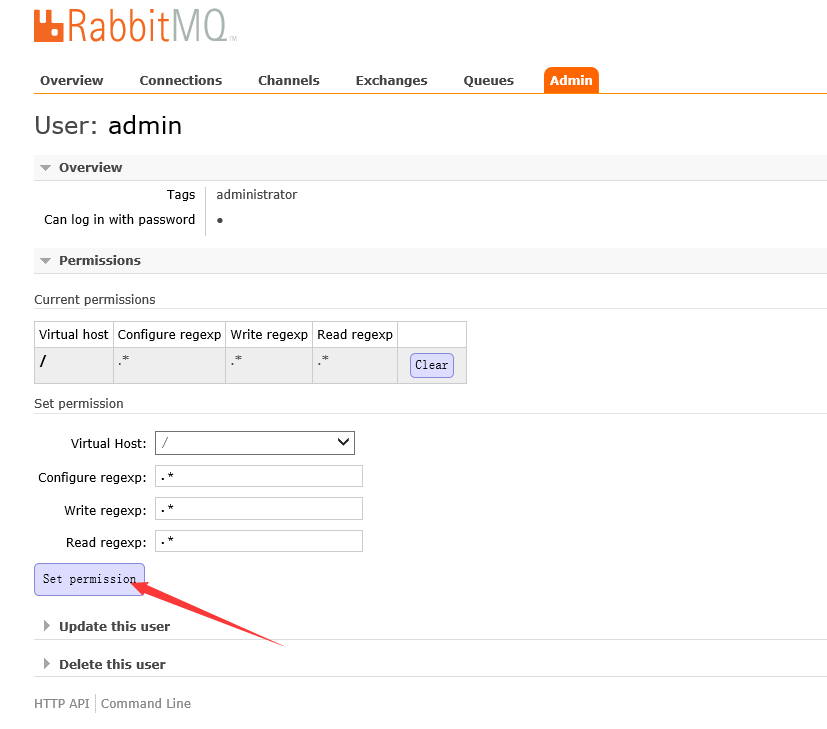Focus the Configure regexp input field

258,476
